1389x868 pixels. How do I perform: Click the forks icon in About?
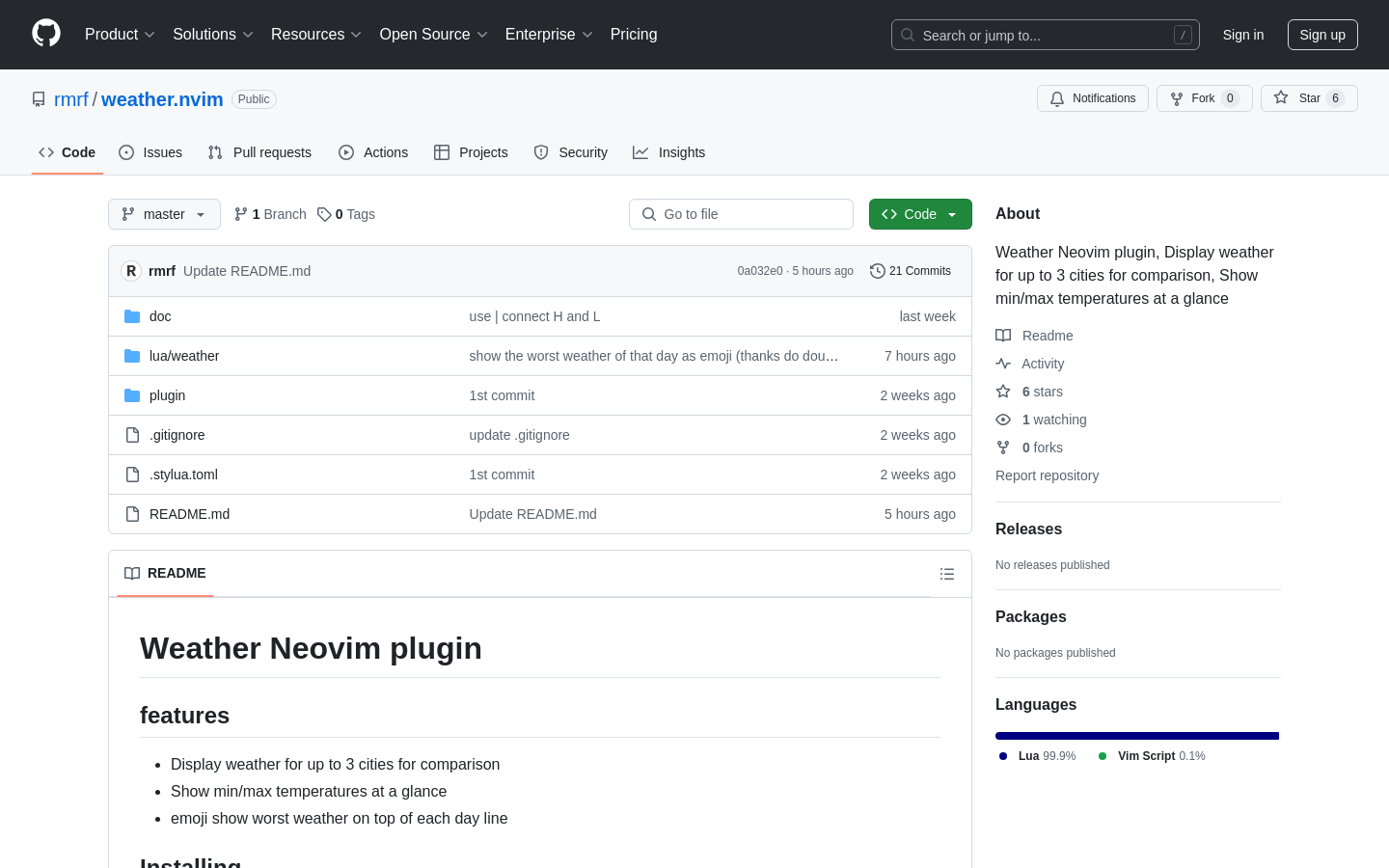(1003, 448)
